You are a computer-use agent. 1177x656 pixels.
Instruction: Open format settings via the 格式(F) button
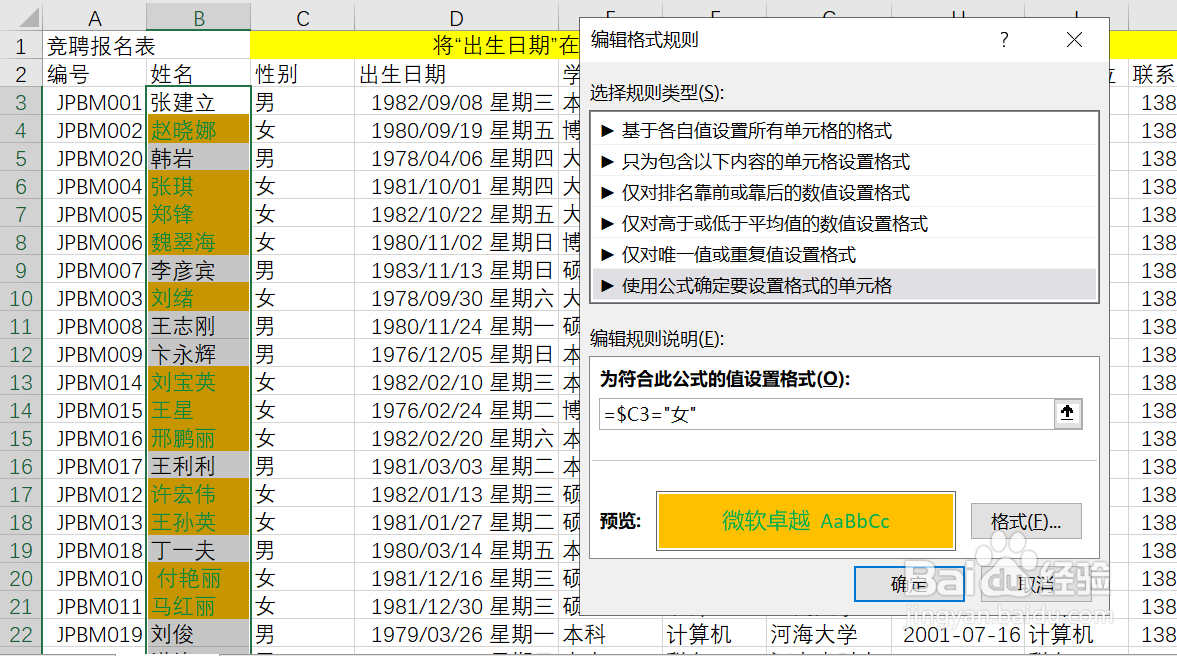(x=1026, y=521)
